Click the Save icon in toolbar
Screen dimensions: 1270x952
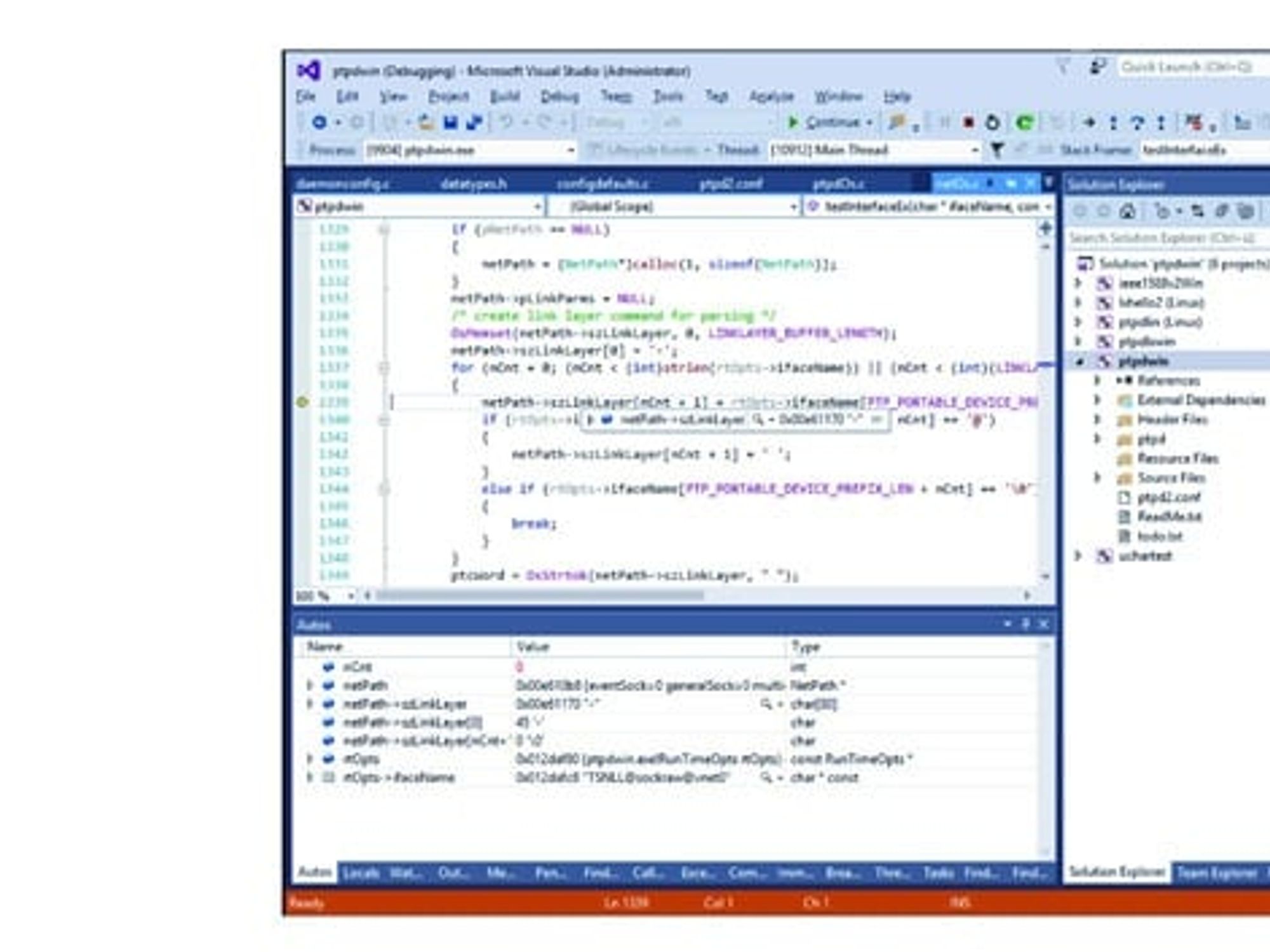click(x=450, y=122)
